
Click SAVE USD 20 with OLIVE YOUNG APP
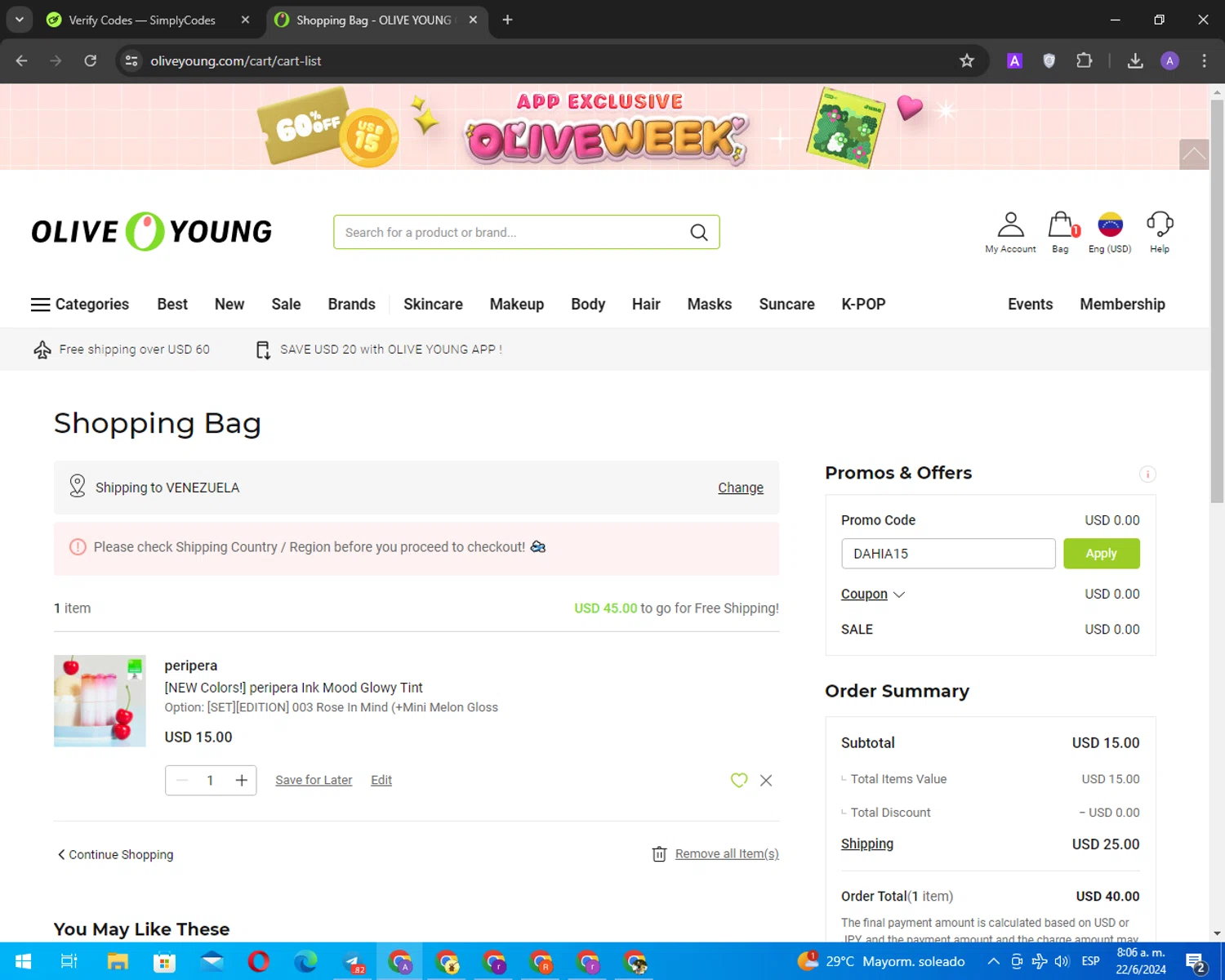point(379,350)
